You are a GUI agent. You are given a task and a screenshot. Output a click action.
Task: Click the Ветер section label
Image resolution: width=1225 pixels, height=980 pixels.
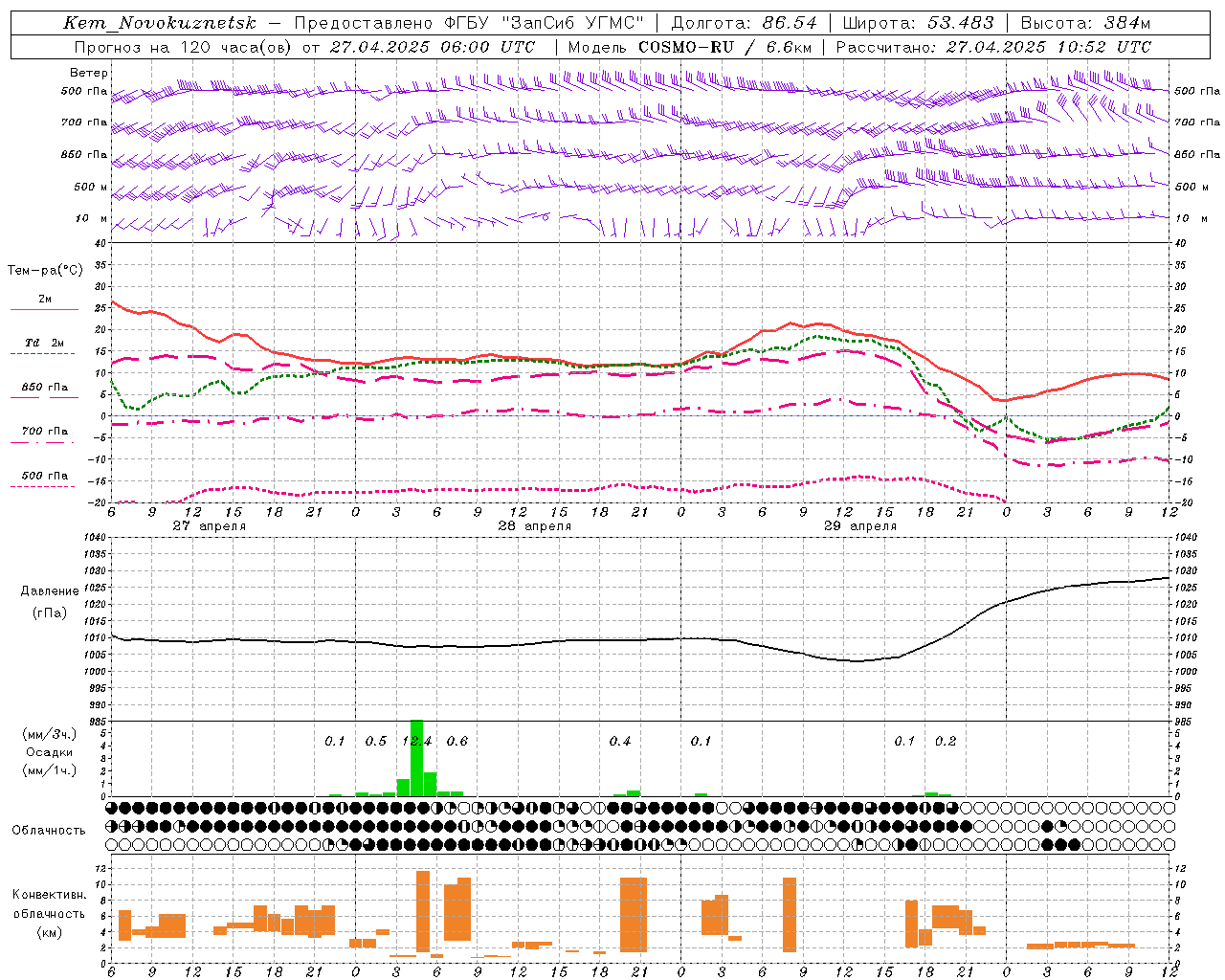89,73
